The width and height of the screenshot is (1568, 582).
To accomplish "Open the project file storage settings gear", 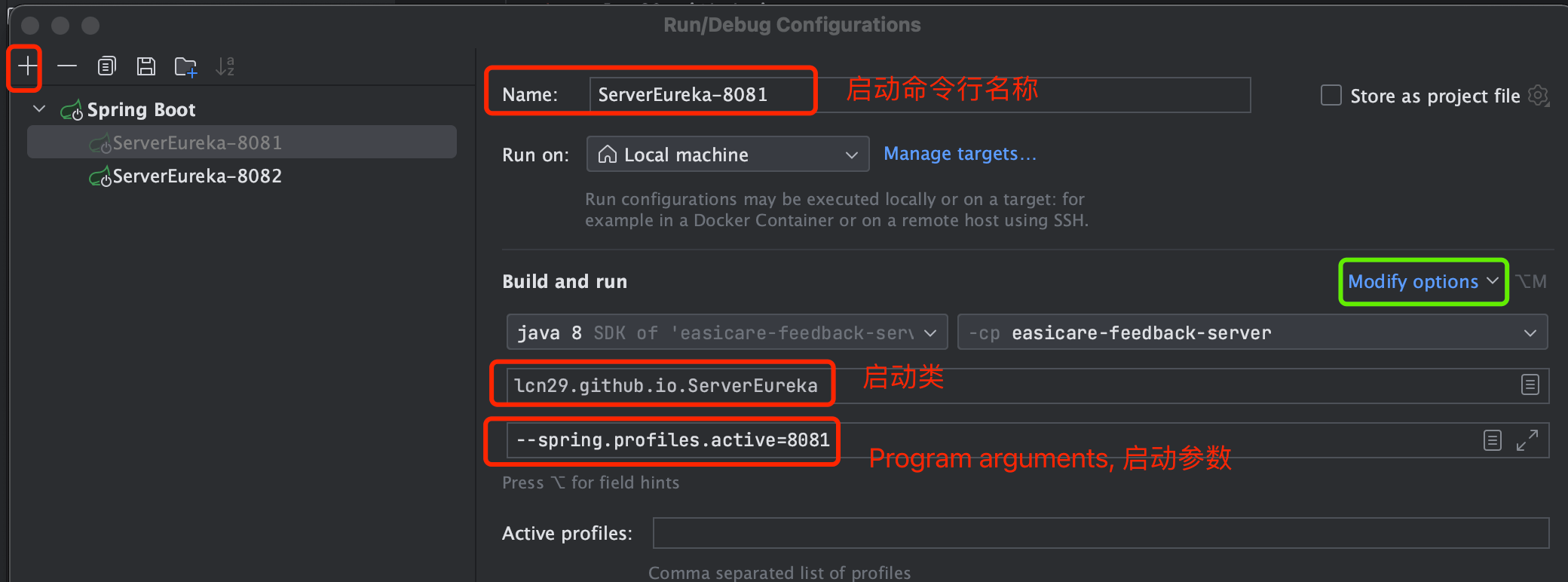I will pyautogui.click(x=1538, y=96).
